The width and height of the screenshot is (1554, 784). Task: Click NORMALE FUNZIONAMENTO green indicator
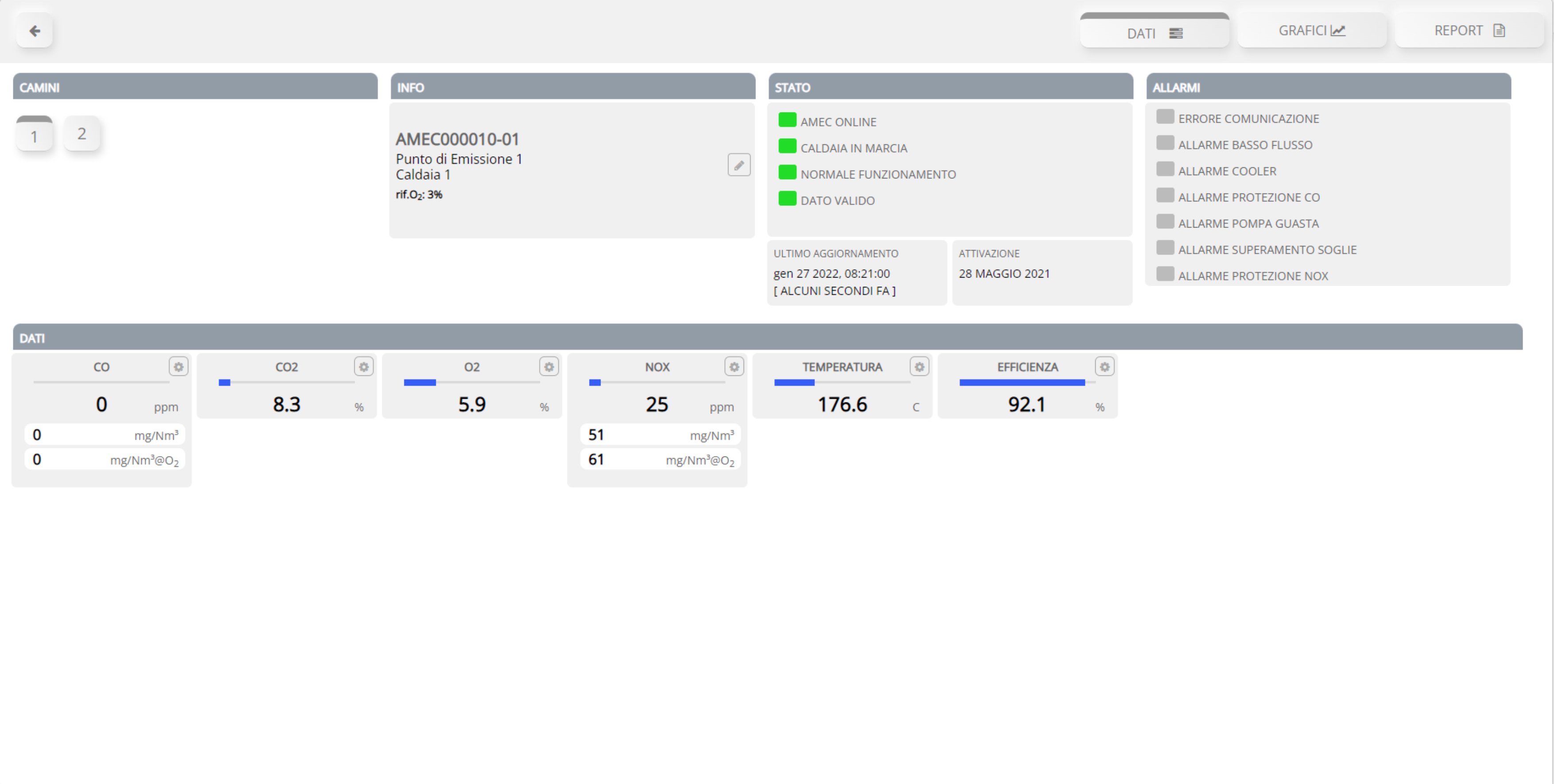[x=787, y=172]
